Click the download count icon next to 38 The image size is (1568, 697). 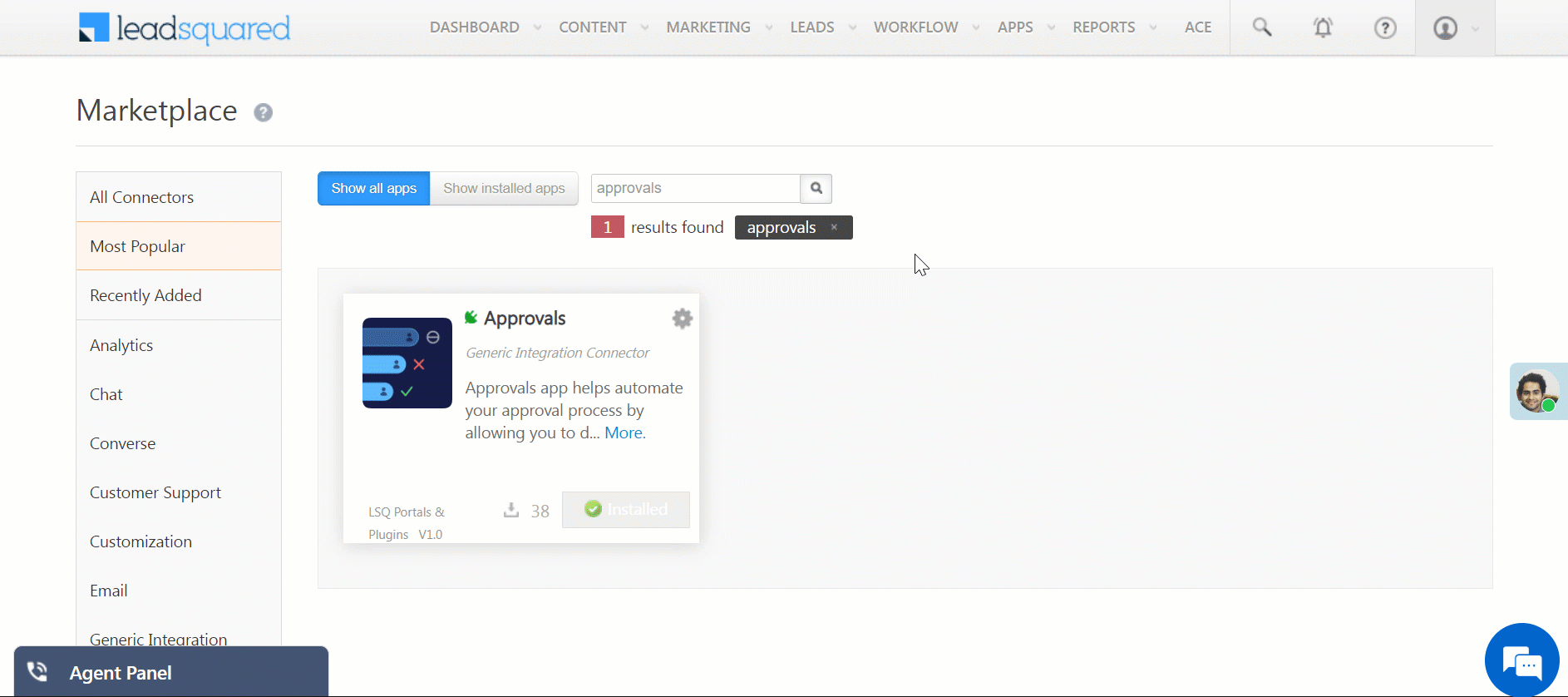511,510
